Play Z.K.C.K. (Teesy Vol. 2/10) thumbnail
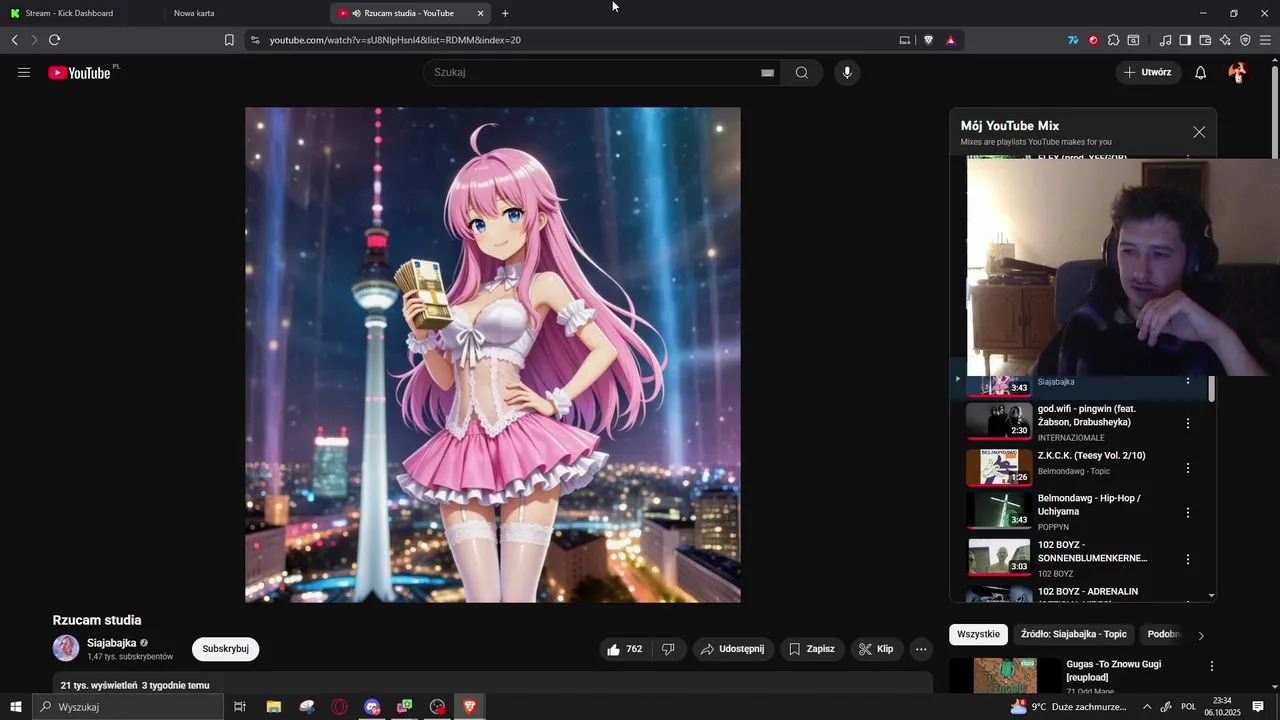The height and width of the screenshot is (720, 1280). [998, 467]
